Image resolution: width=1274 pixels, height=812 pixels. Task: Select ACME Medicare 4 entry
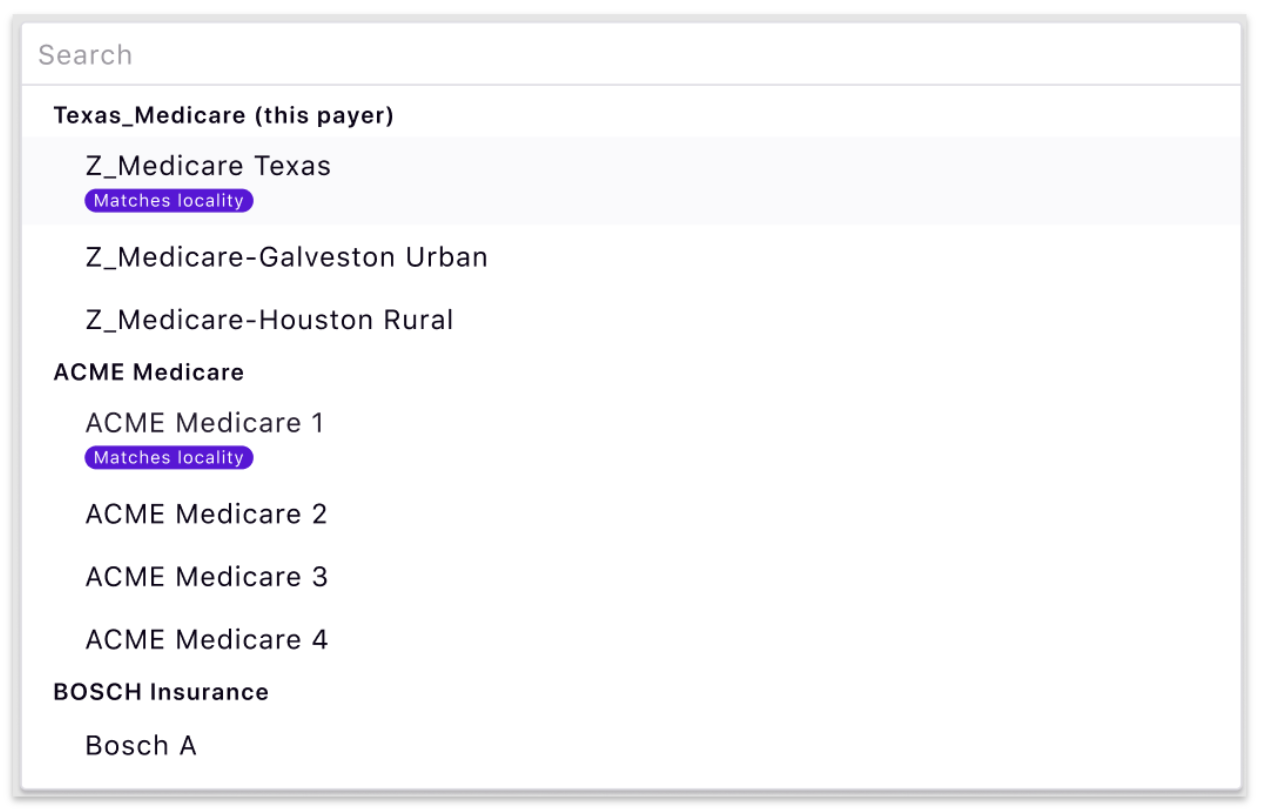631,639
